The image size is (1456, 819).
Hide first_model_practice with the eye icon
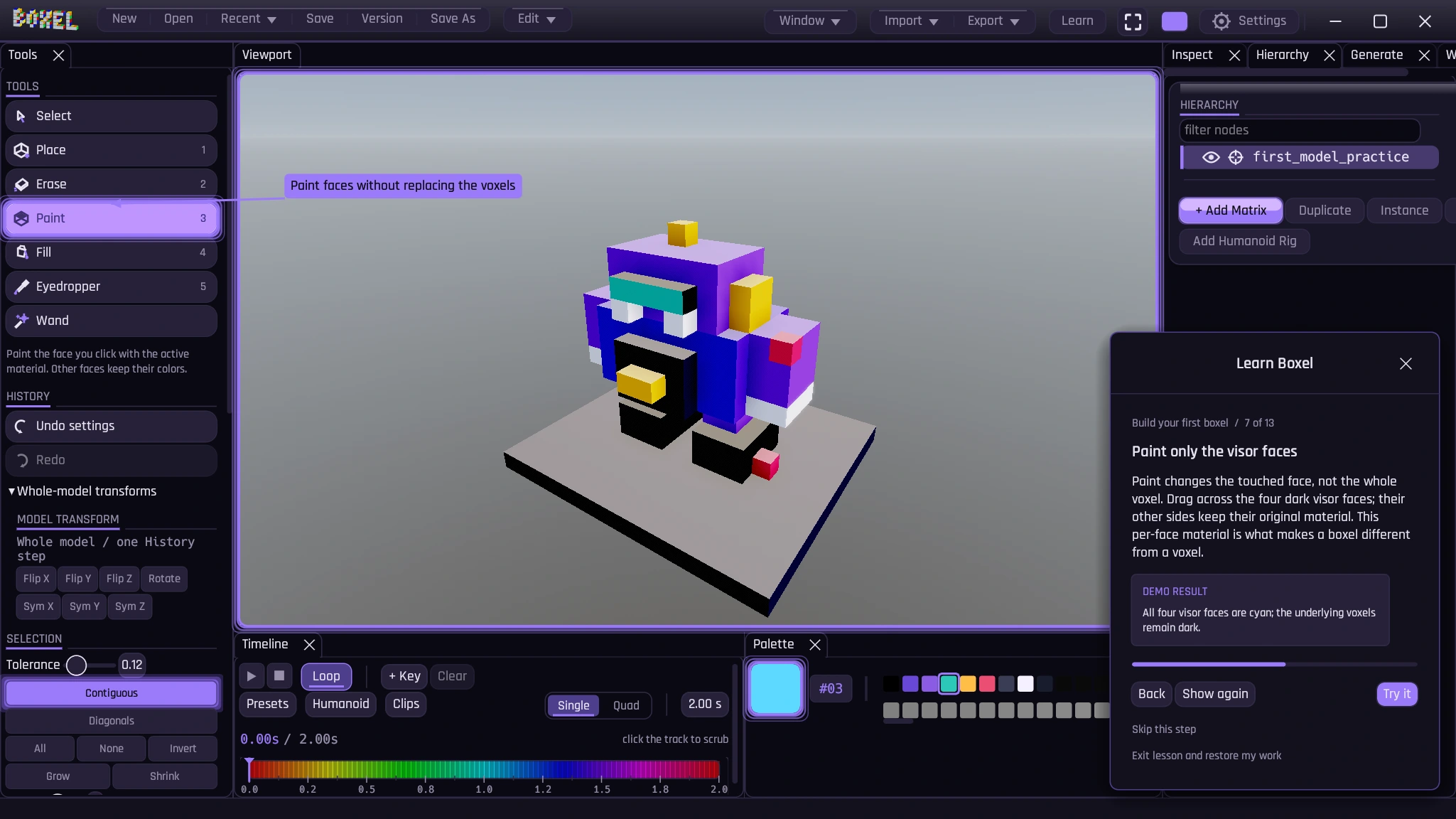click(x=1211, y=157)
